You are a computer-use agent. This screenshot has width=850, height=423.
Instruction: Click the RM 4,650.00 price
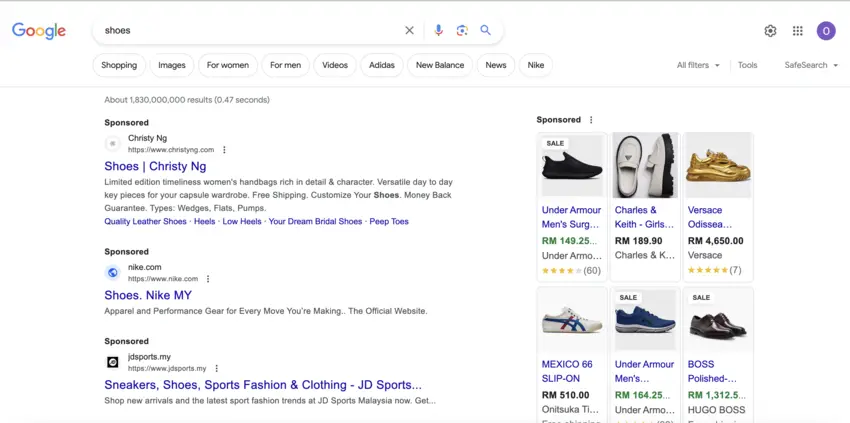[x=716, y=241]
